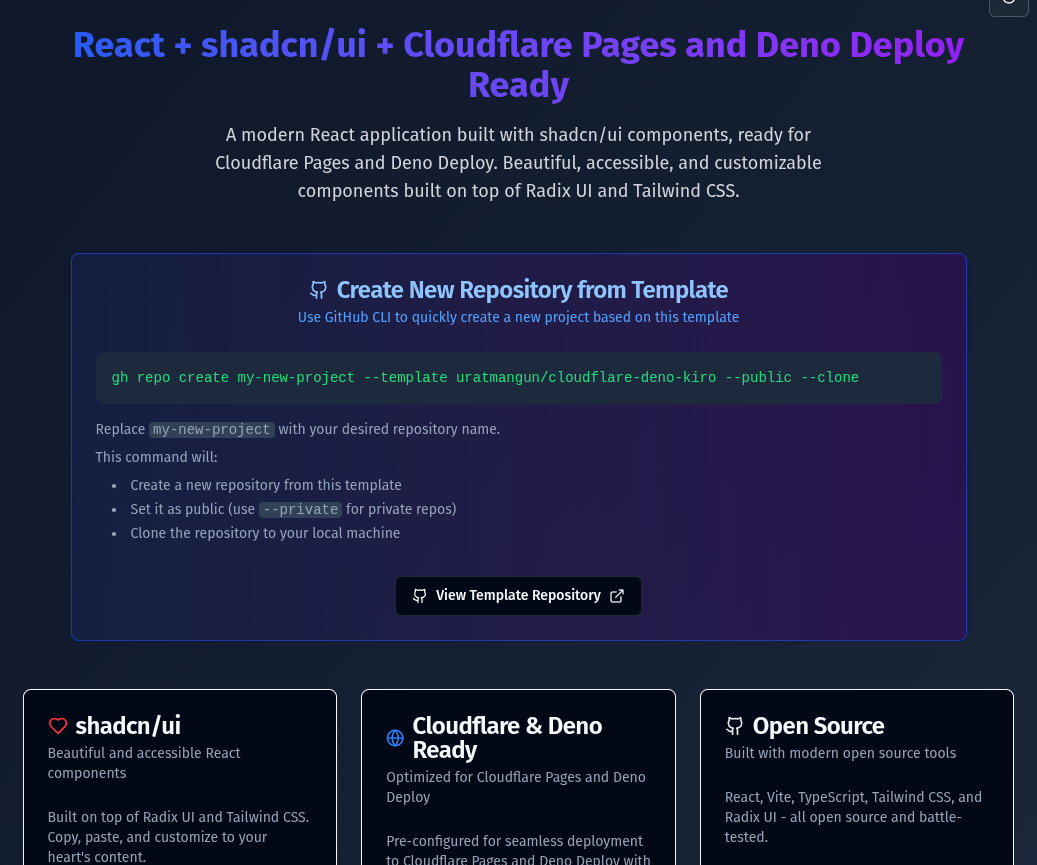Click the Open Source card title

818,725
